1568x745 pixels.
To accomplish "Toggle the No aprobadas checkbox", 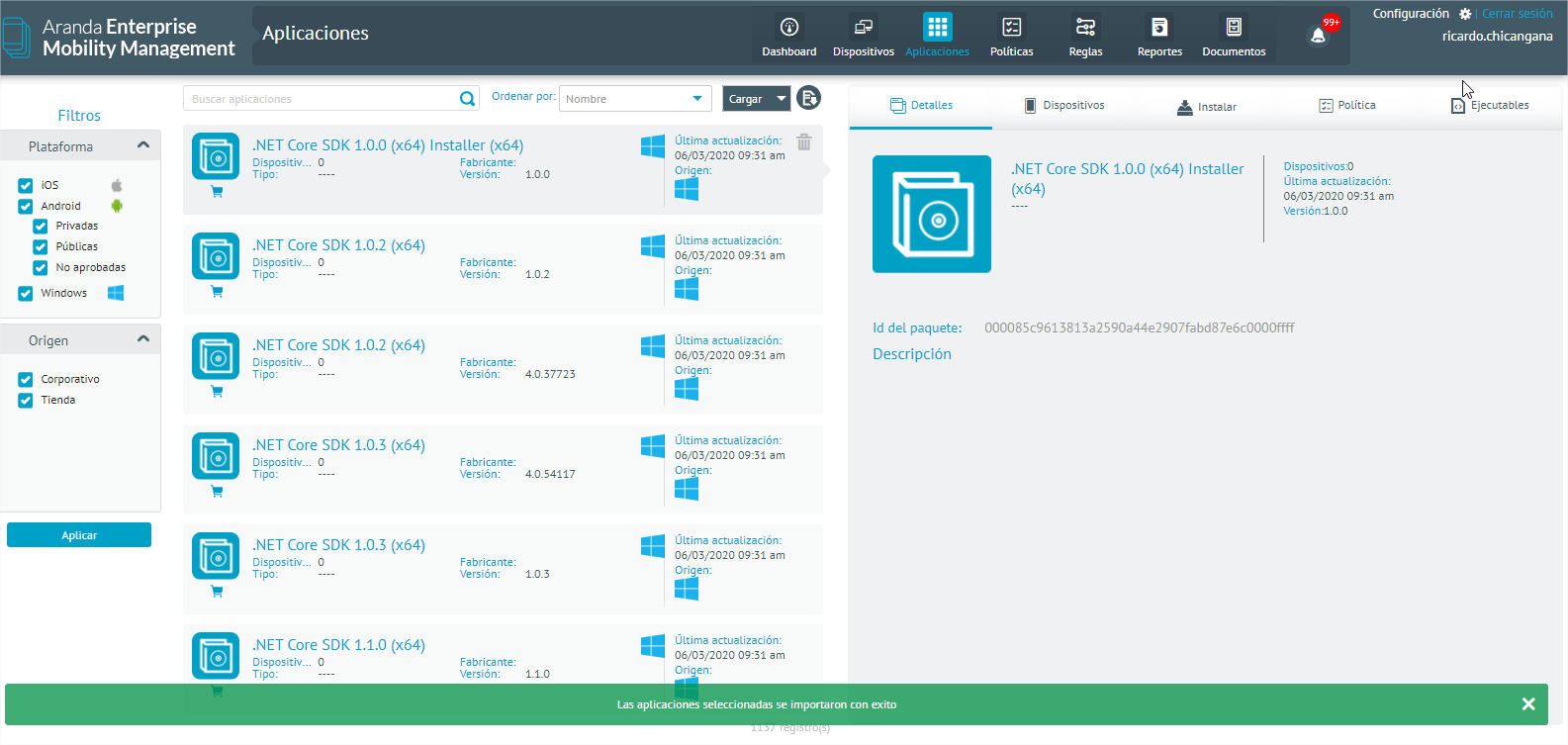I will click(x=41, y=267).
